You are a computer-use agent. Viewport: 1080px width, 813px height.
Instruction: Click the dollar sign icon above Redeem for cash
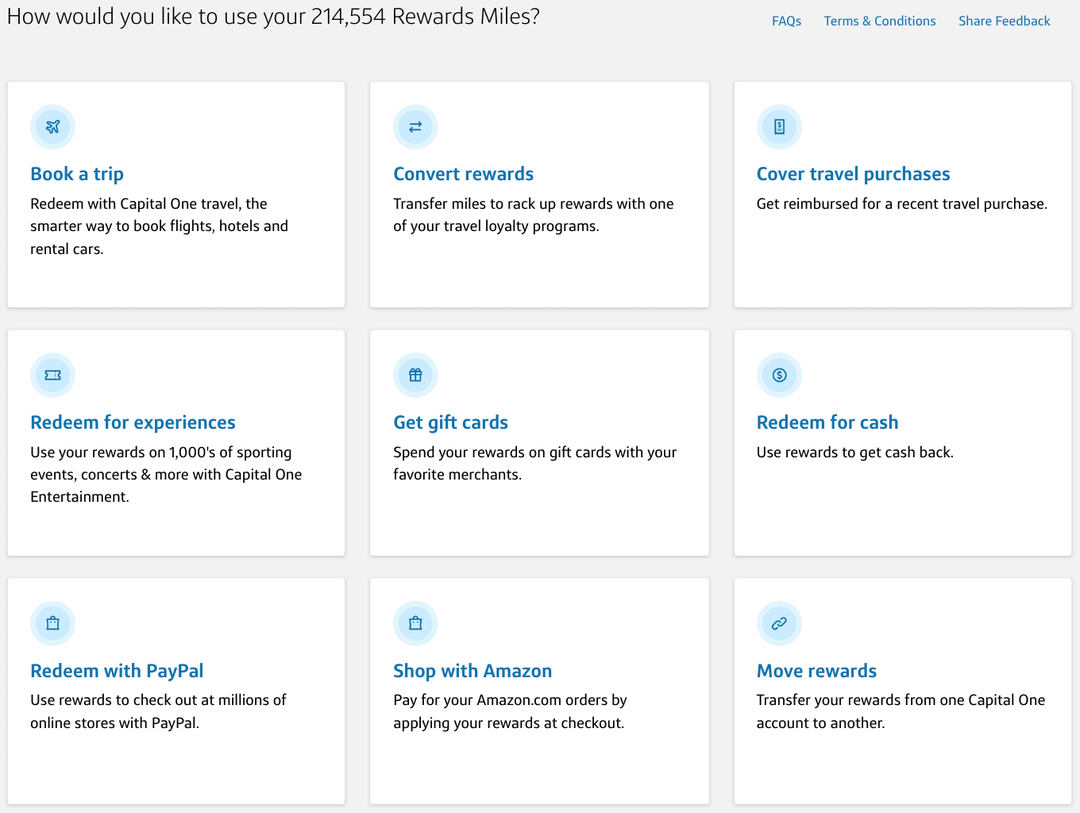point(779,375)
